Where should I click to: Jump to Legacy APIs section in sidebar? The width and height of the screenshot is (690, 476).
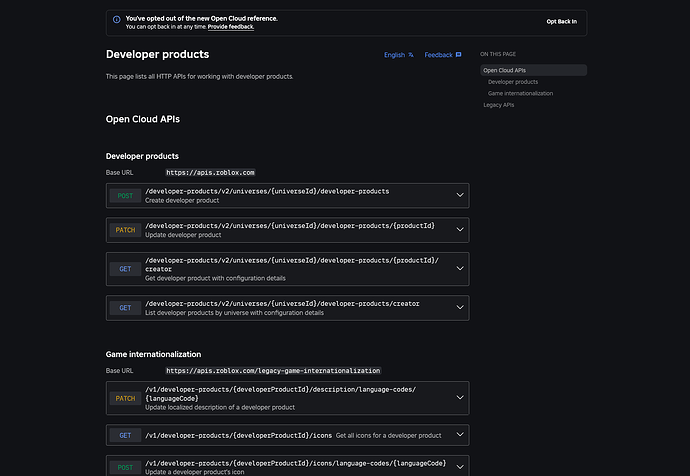click(x=499, y=105)
